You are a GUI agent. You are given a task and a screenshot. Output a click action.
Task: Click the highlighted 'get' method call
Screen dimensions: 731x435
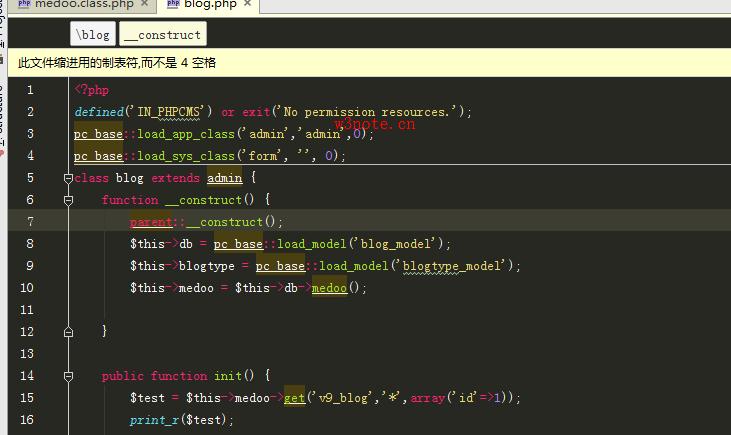[x=294, y=398]
